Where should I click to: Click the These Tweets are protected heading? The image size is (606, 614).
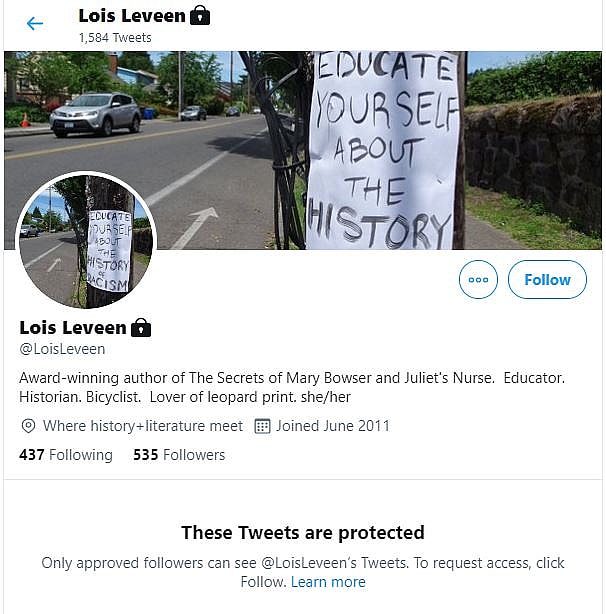click(x=303, y=533)
